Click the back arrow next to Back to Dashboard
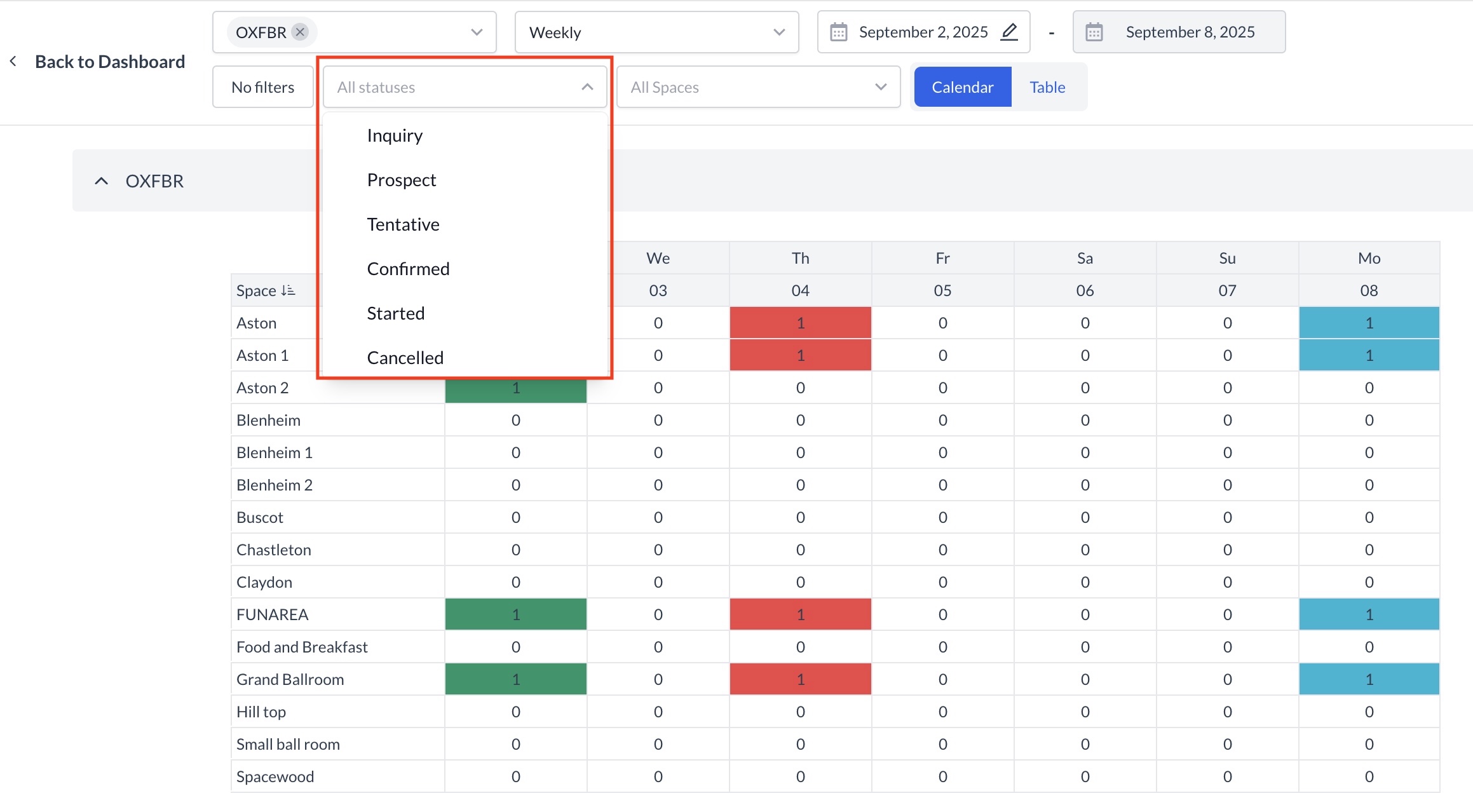 click(x=13, y=62)
